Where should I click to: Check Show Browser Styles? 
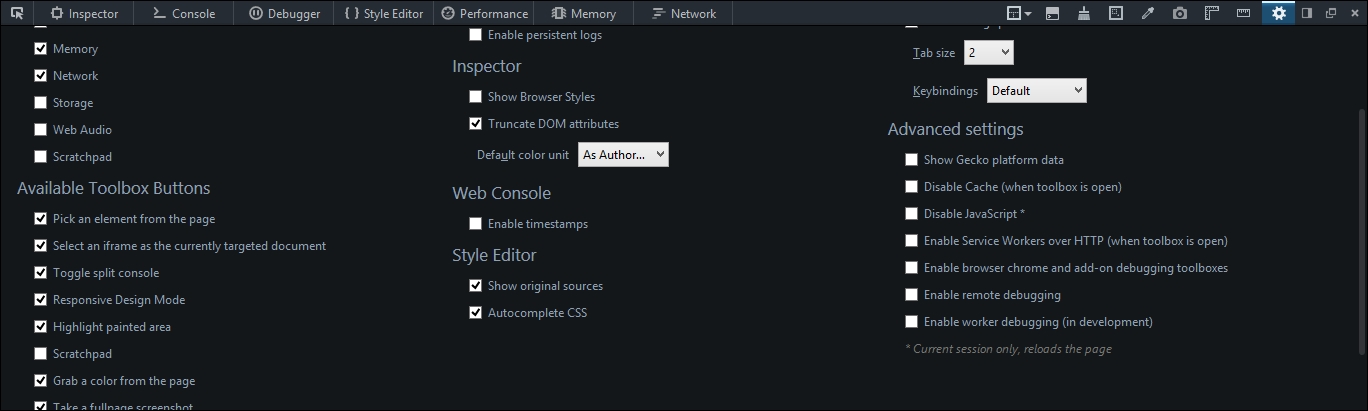(475, 96)
